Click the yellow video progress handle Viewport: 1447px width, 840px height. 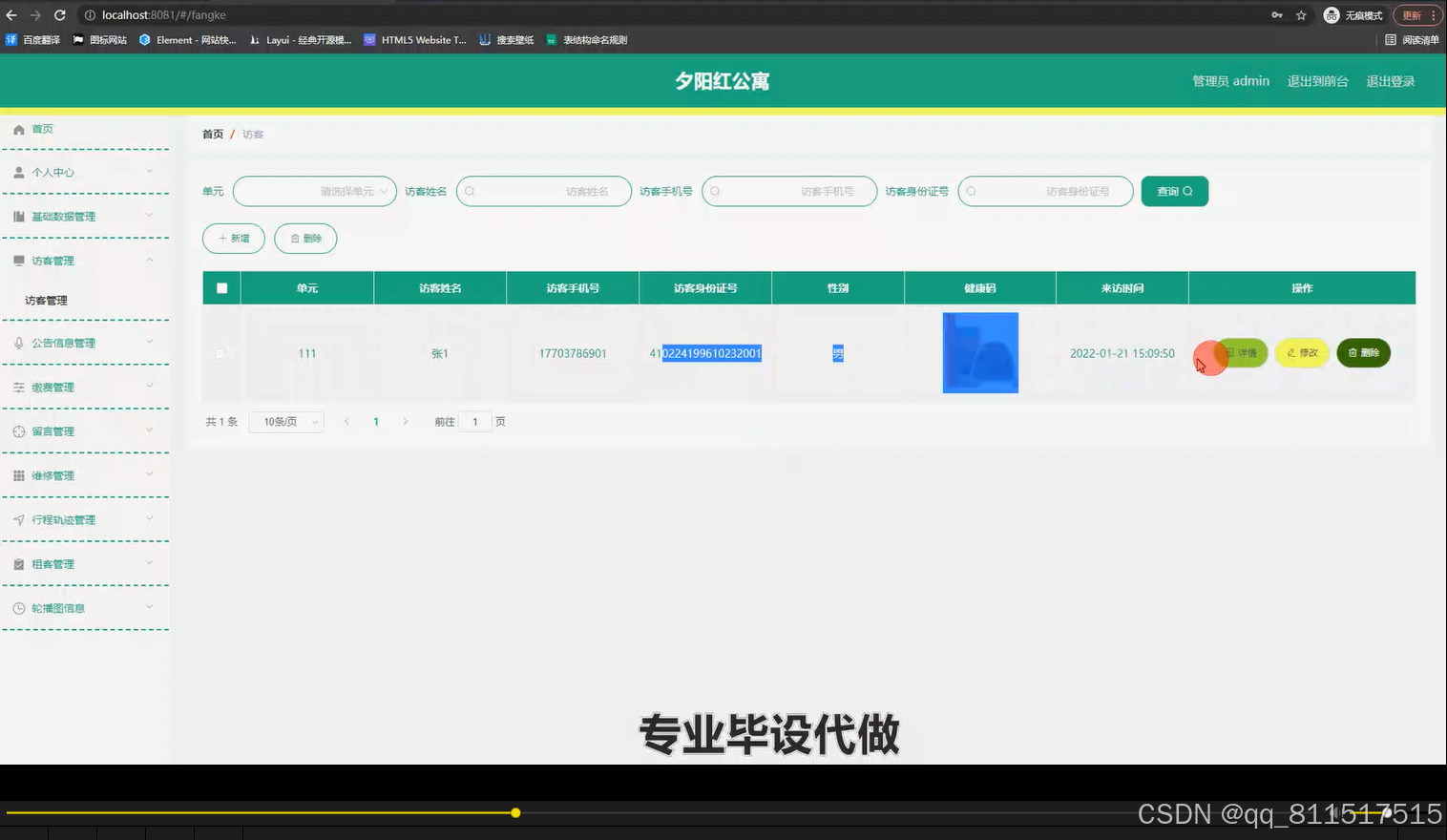click(515, 813)
